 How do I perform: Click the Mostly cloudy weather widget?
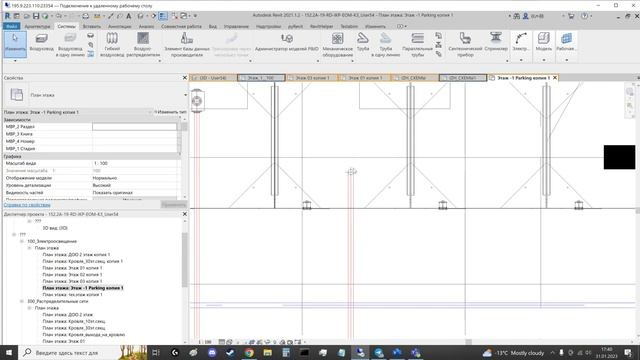pyautogui.click(x=513, y=353)
